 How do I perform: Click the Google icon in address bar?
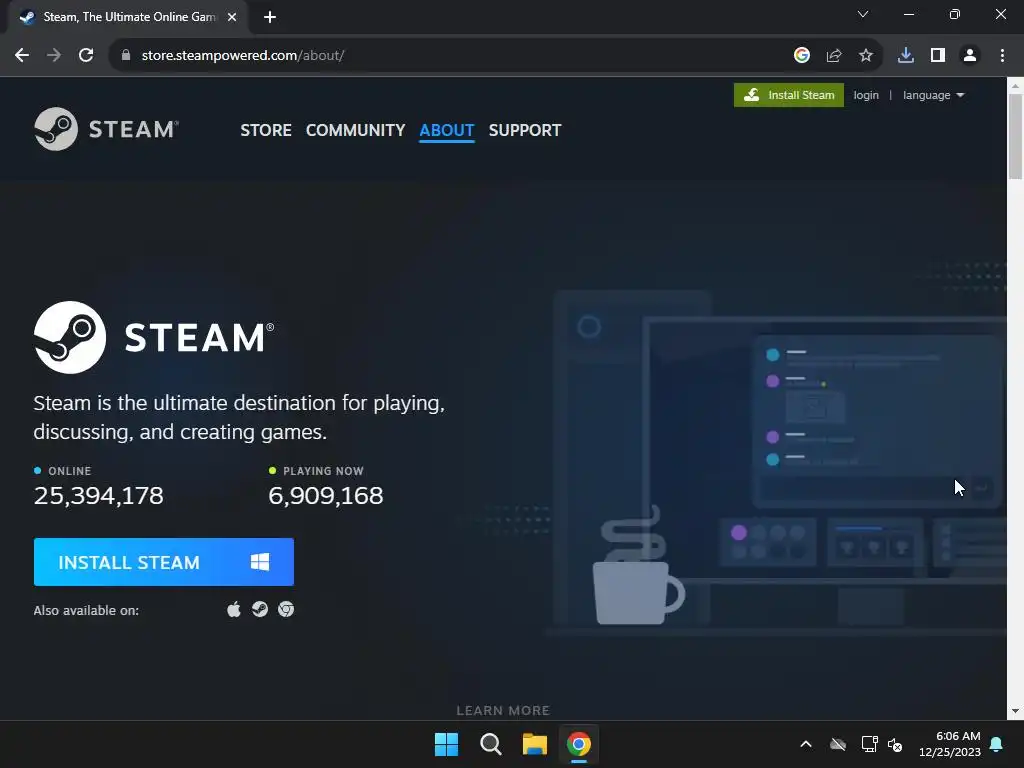[x=802, y=56]
